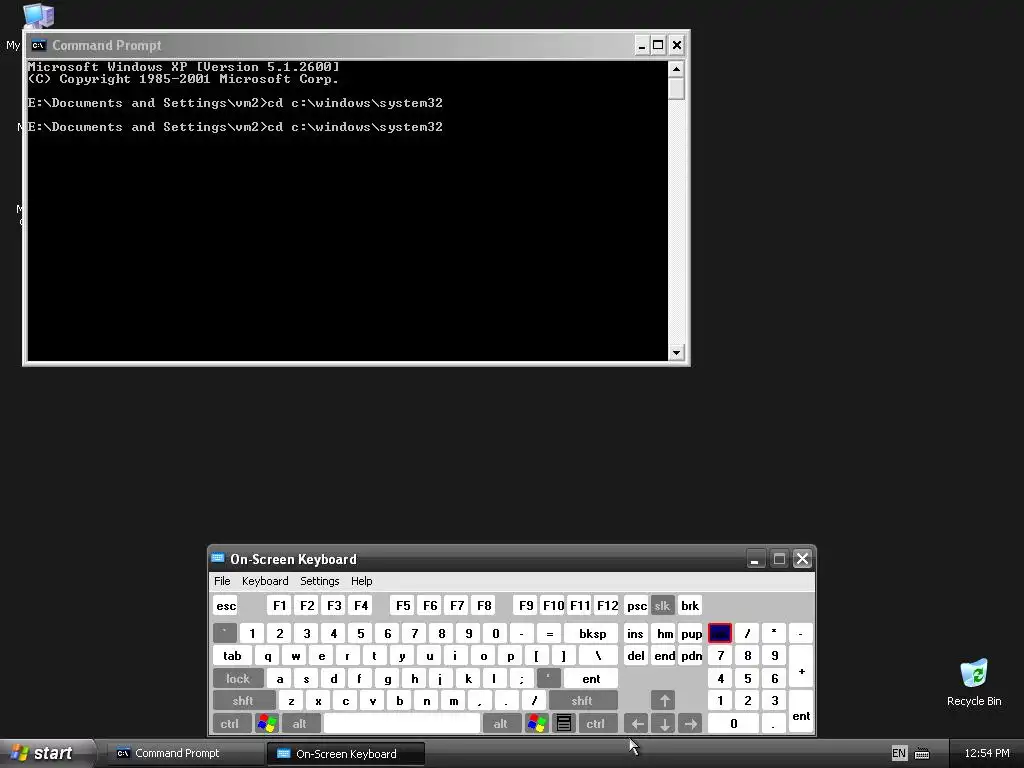Image resolution: width=1024 pixels, height=768 pixels.
Task: Click the hm key
Action: click(665, 633)
